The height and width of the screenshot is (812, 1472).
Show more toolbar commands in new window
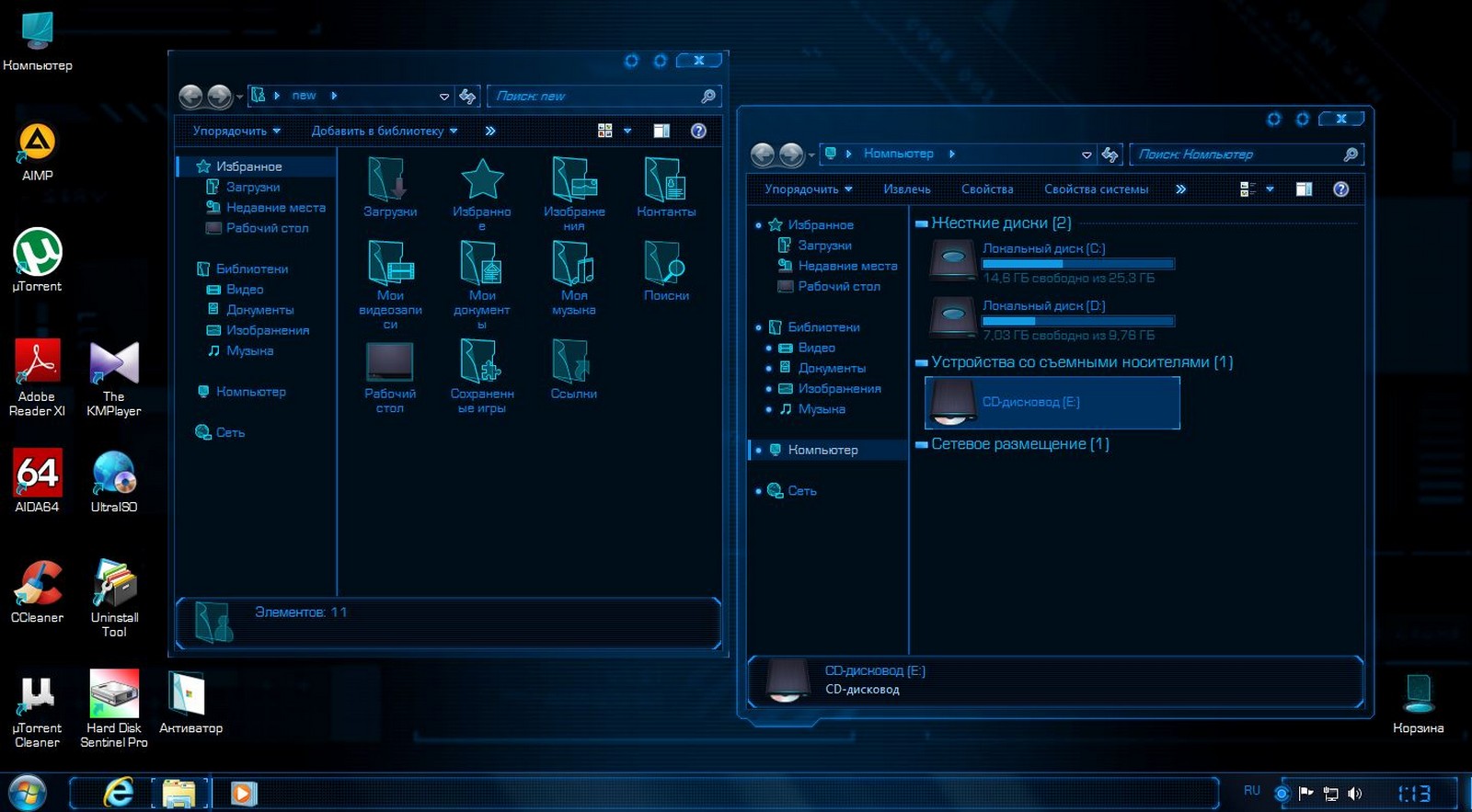point(490,131)
